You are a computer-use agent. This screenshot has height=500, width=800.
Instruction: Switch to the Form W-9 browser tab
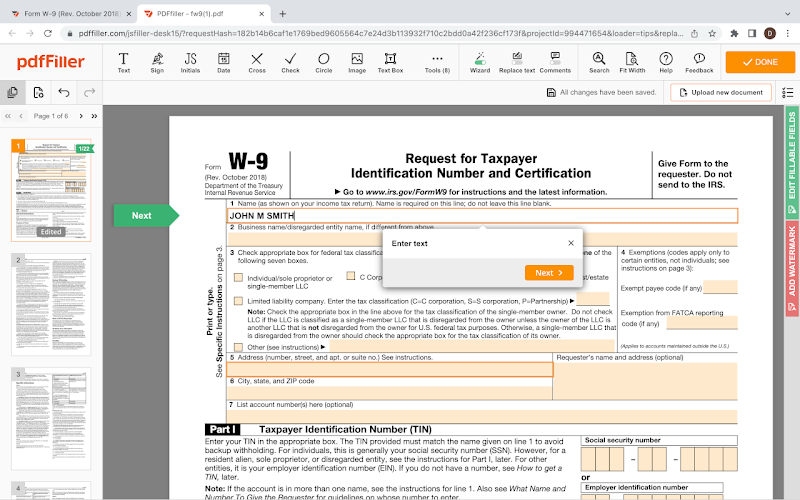[71, 14]
